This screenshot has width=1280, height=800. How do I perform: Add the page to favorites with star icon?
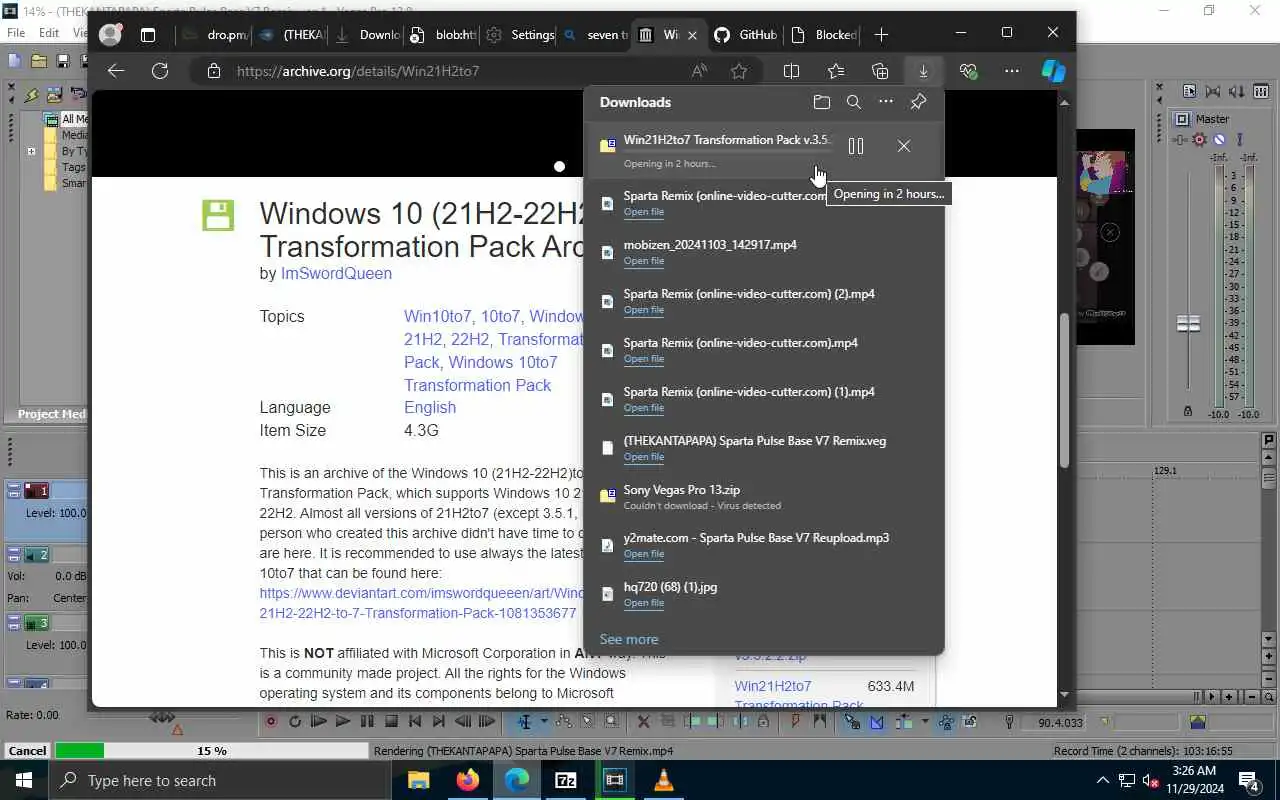click(x=739, y=71)
